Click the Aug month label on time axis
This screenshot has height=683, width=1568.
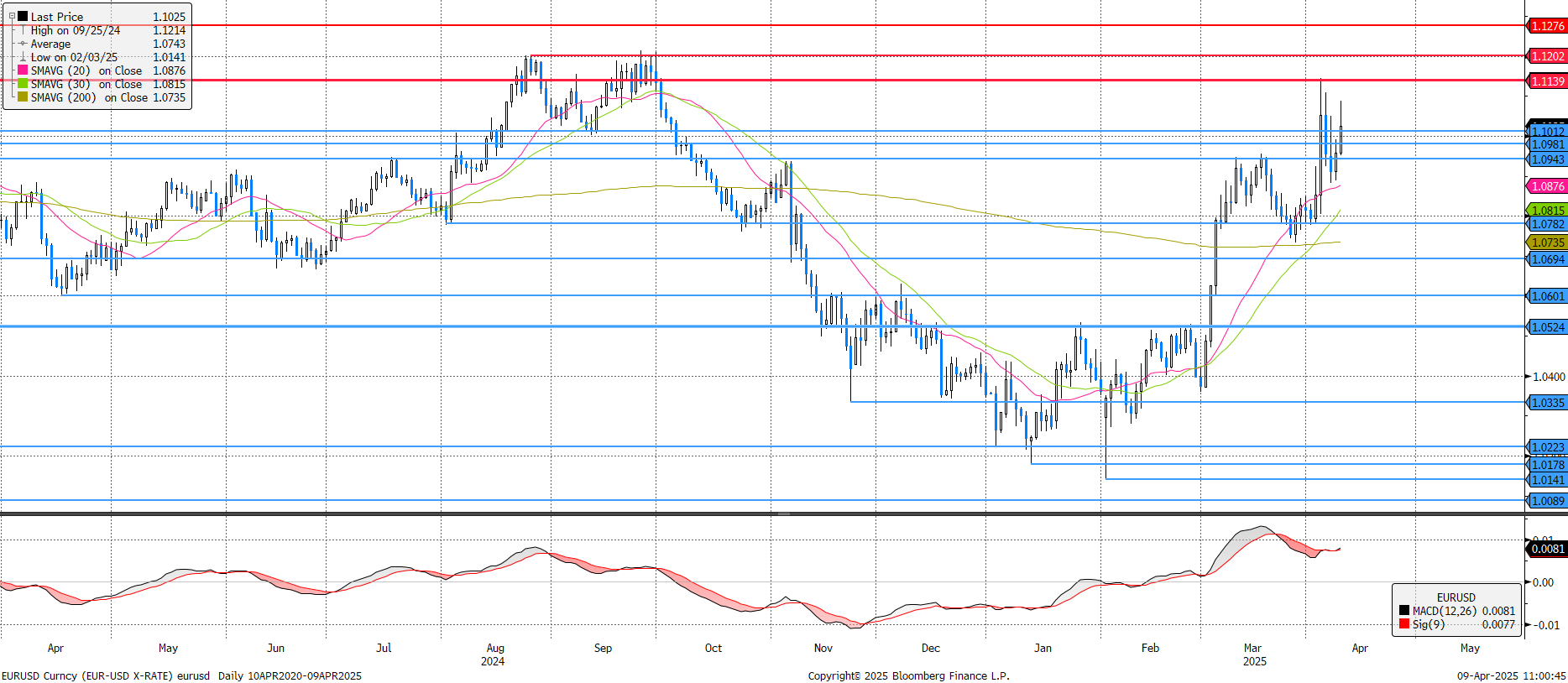point(495,648)
